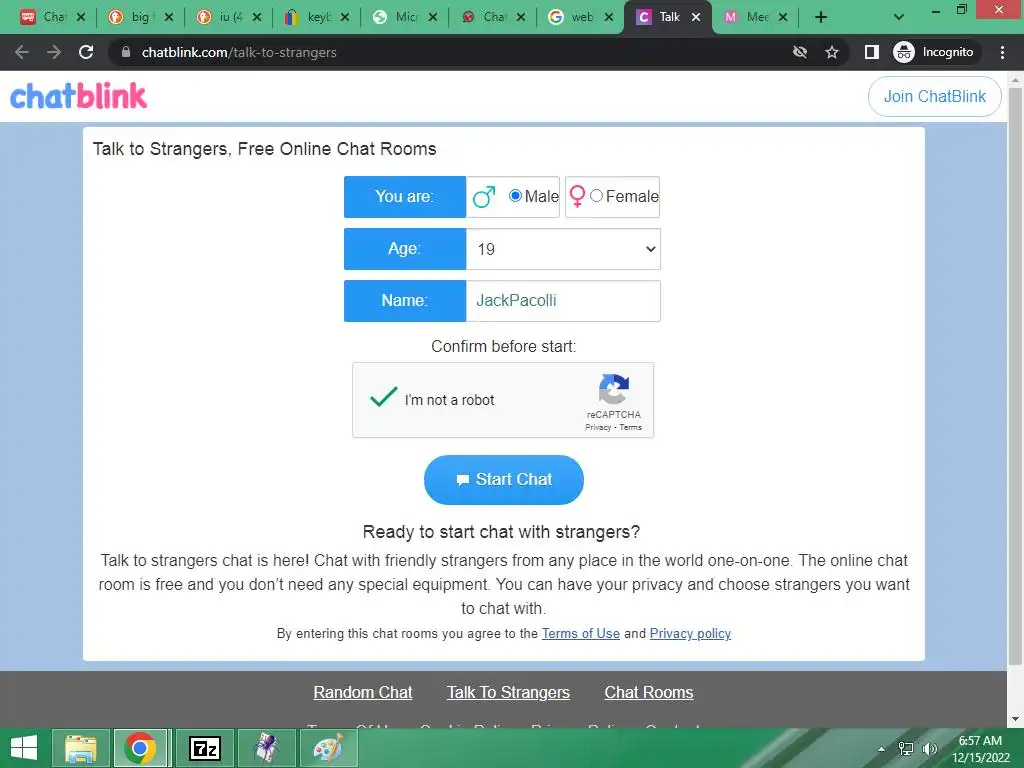Screen dimensions: 1024x768
Task: Open the Talk To Strangers footer link
Action: click(508, 692)
